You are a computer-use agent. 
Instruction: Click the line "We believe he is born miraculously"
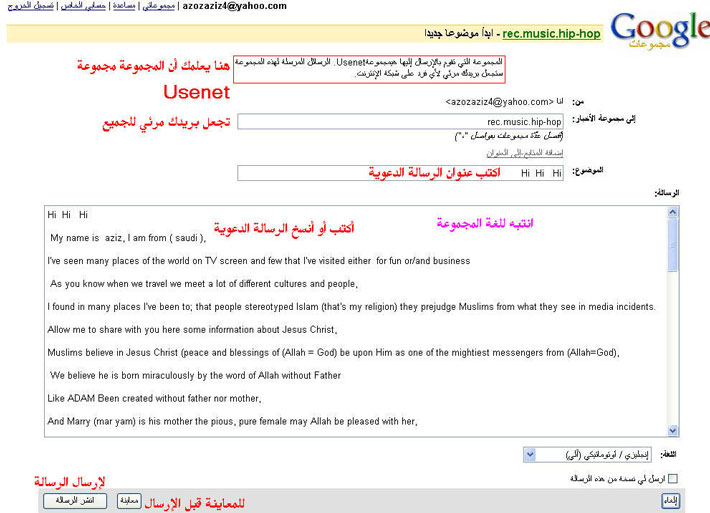[195, 375]
